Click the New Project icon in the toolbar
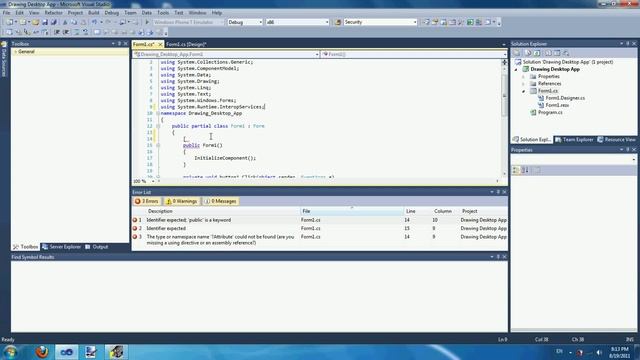Screen dimensions: 640x360 (x=9, y=22)
